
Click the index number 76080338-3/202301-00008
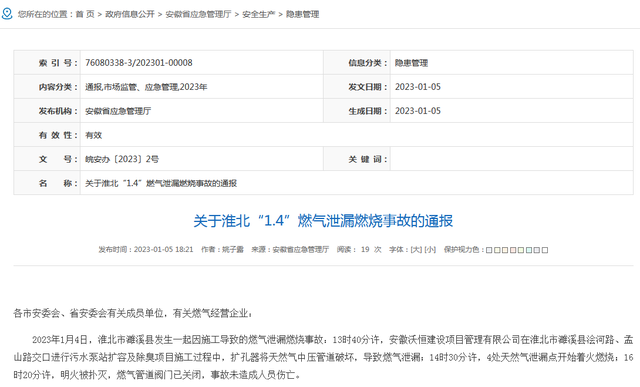coord(139,62)
